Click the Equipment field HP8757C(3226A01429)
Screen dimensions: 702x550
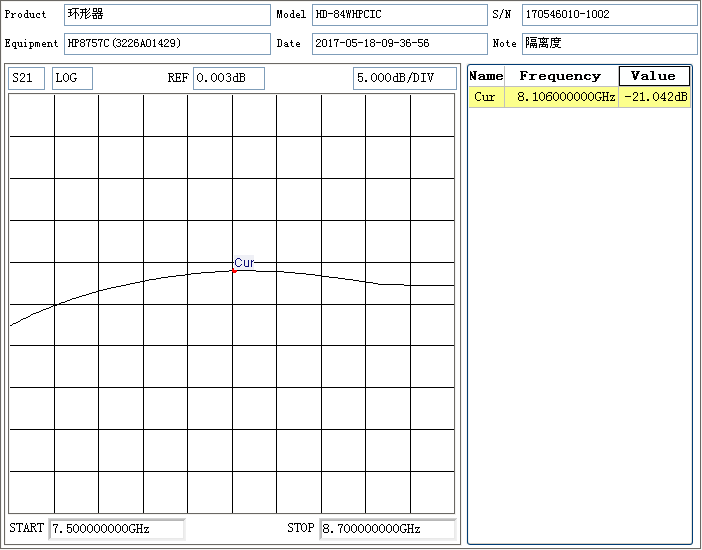(x=167, y=44)
